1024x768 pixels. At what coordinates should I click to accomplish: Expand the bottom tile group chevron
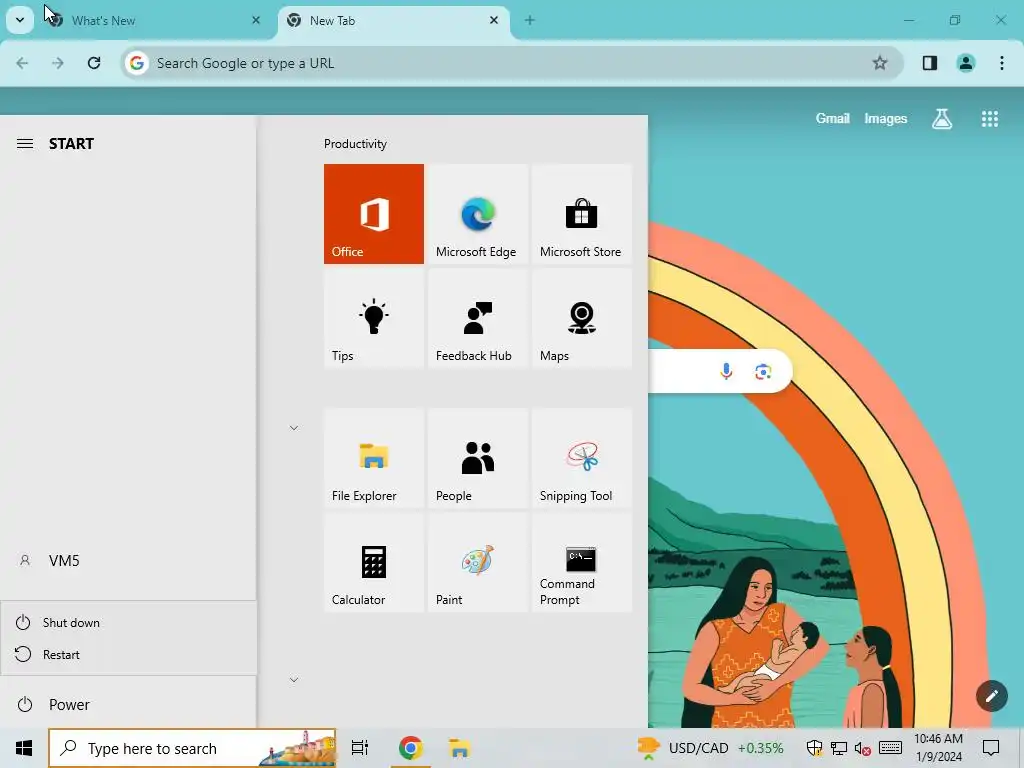tap(294, 680)
